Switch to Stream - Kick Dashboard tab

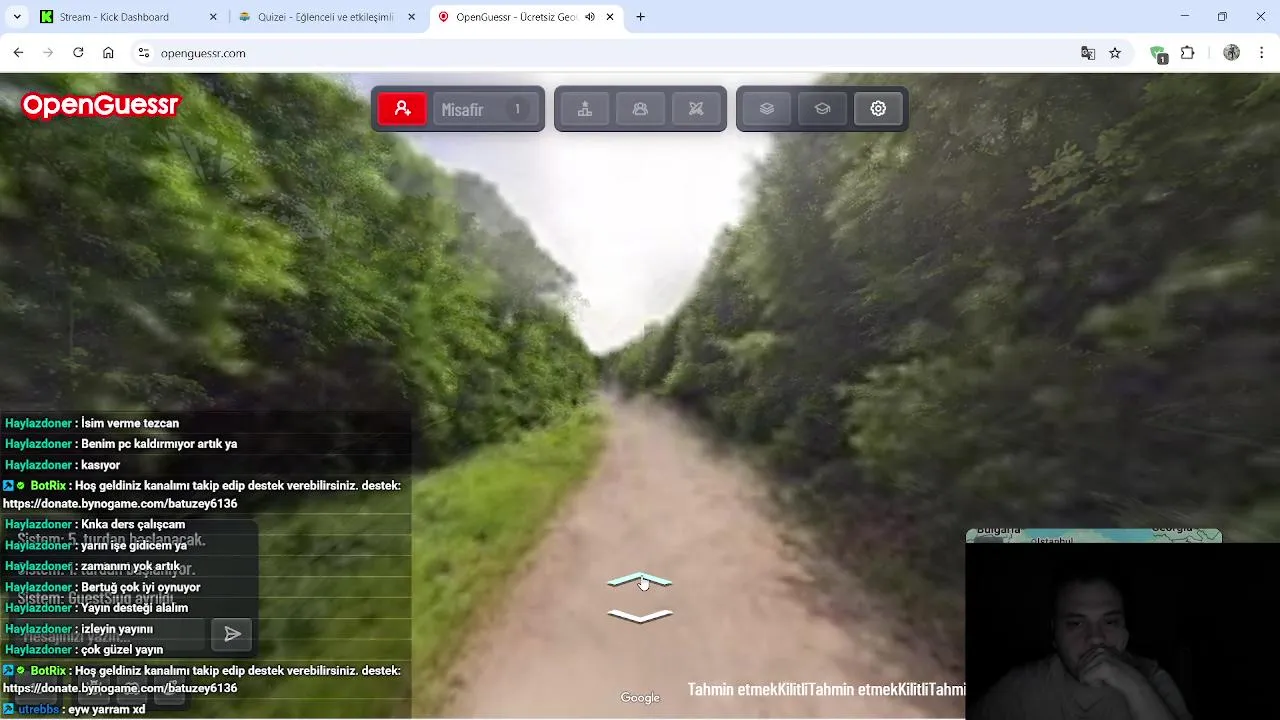click(128, 17)
